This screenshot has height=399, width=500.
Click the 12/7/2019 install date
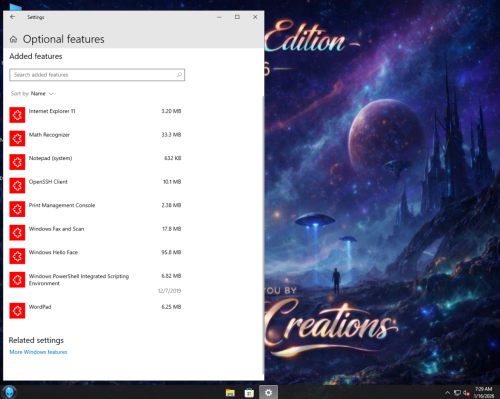[x=170, y=291]
